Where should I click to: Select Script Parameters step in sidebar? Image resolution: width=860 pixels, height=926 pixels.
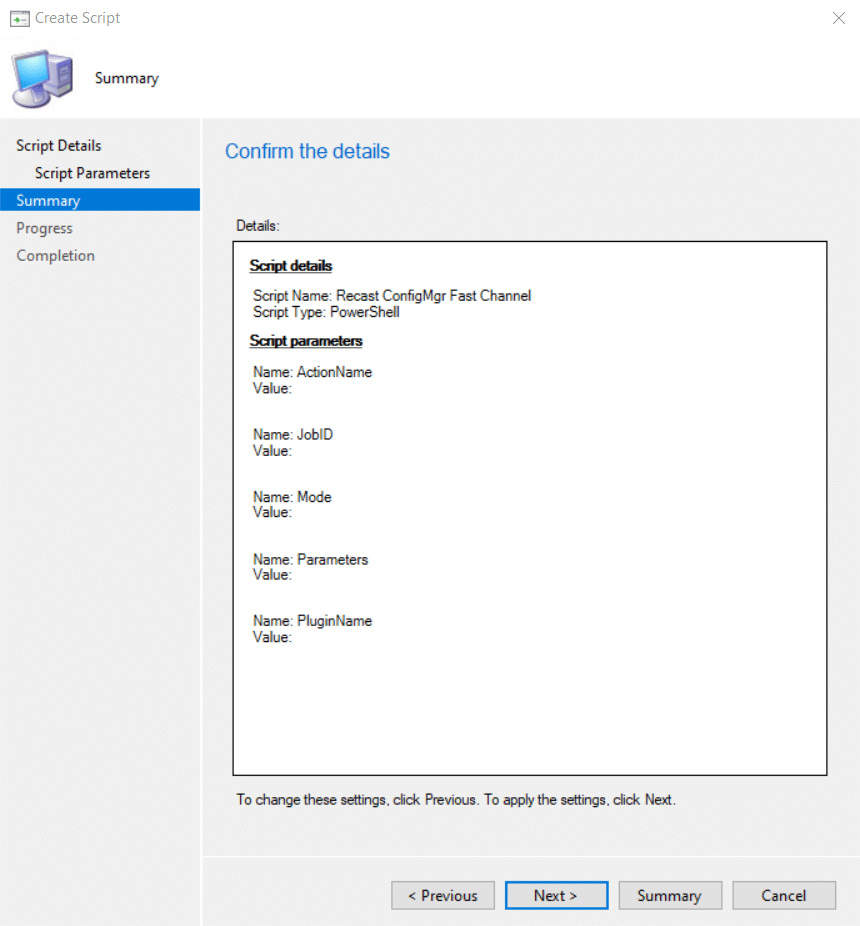click(92, 173)
